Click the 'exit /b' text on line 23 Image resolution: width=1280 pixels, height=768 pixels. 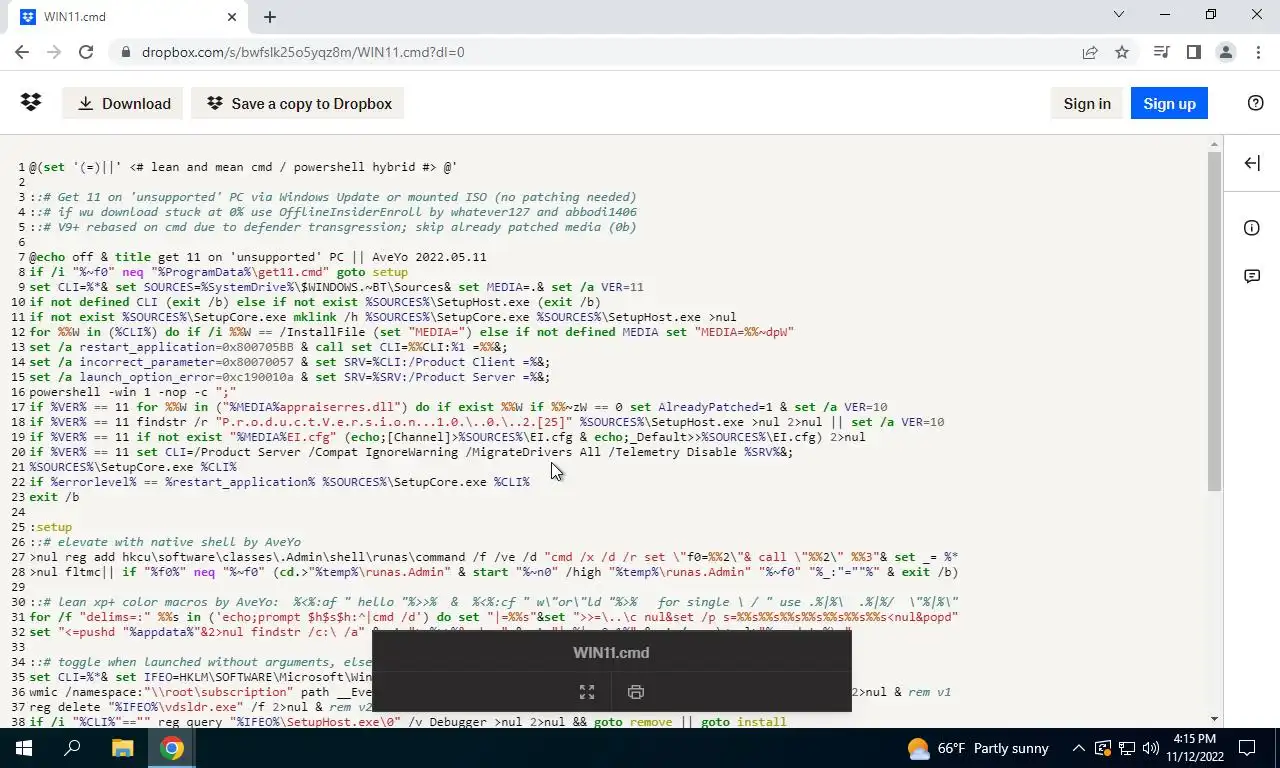(54, 497)
